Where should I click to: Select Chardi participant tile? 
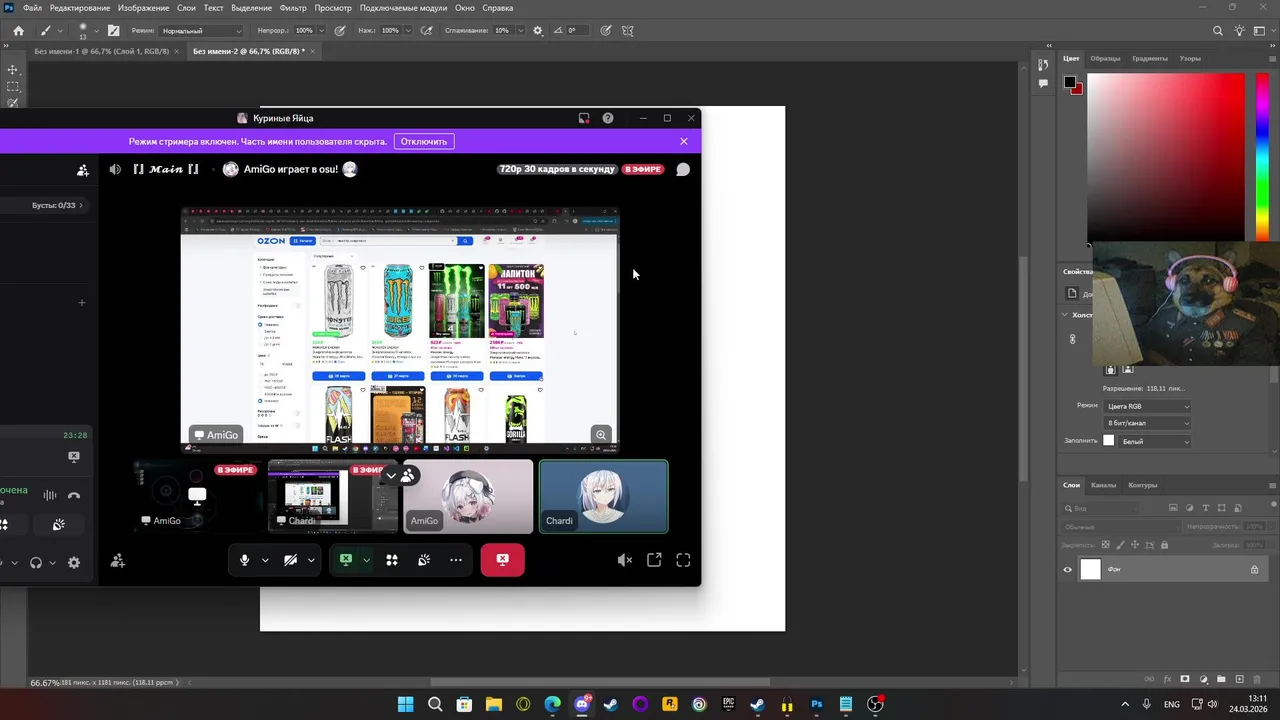603,496
